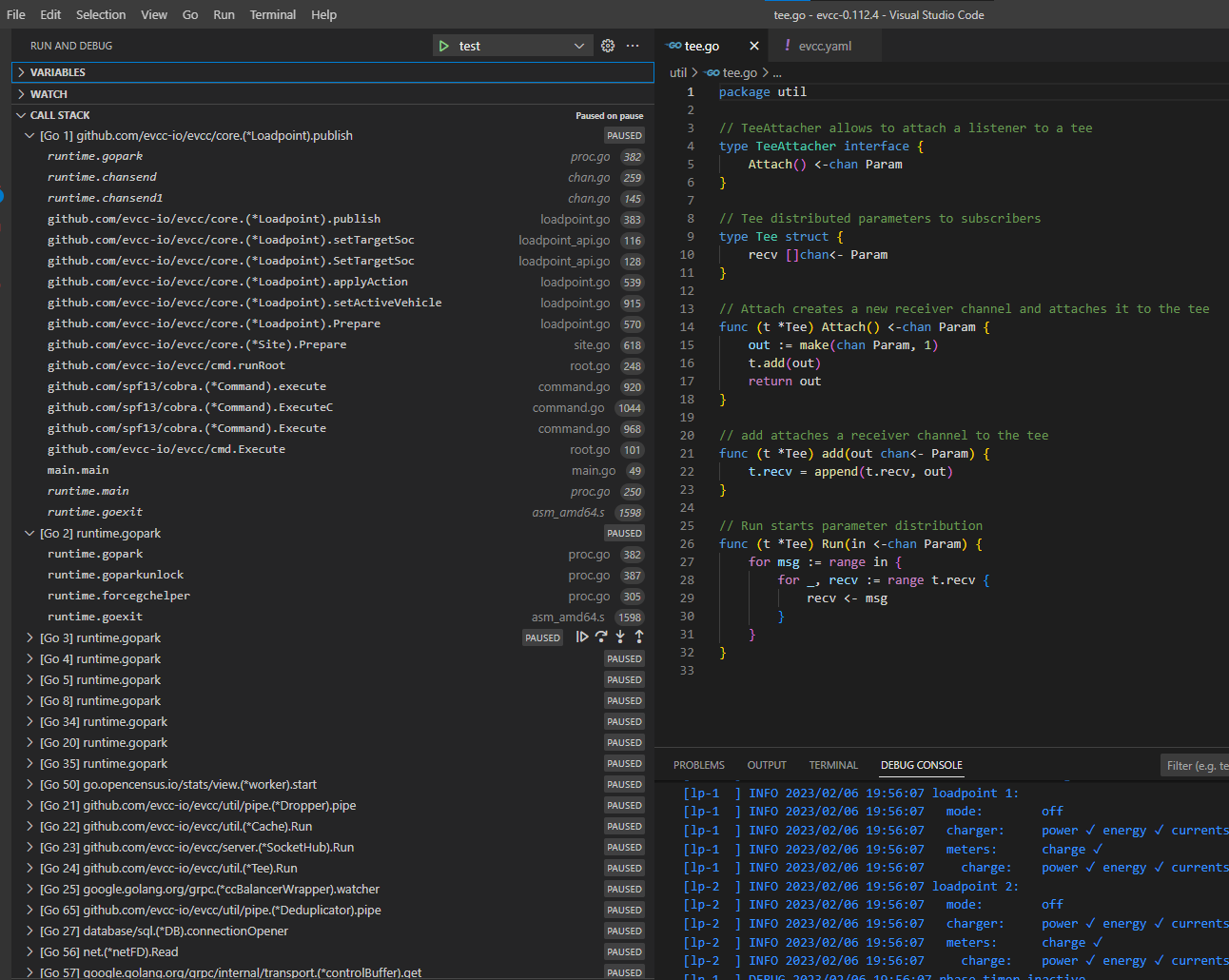Close the tee.go editor tab
Image resolution: width=1229 pixels, height=980 pixels.
pyautogui.click(x=754, y=45)
